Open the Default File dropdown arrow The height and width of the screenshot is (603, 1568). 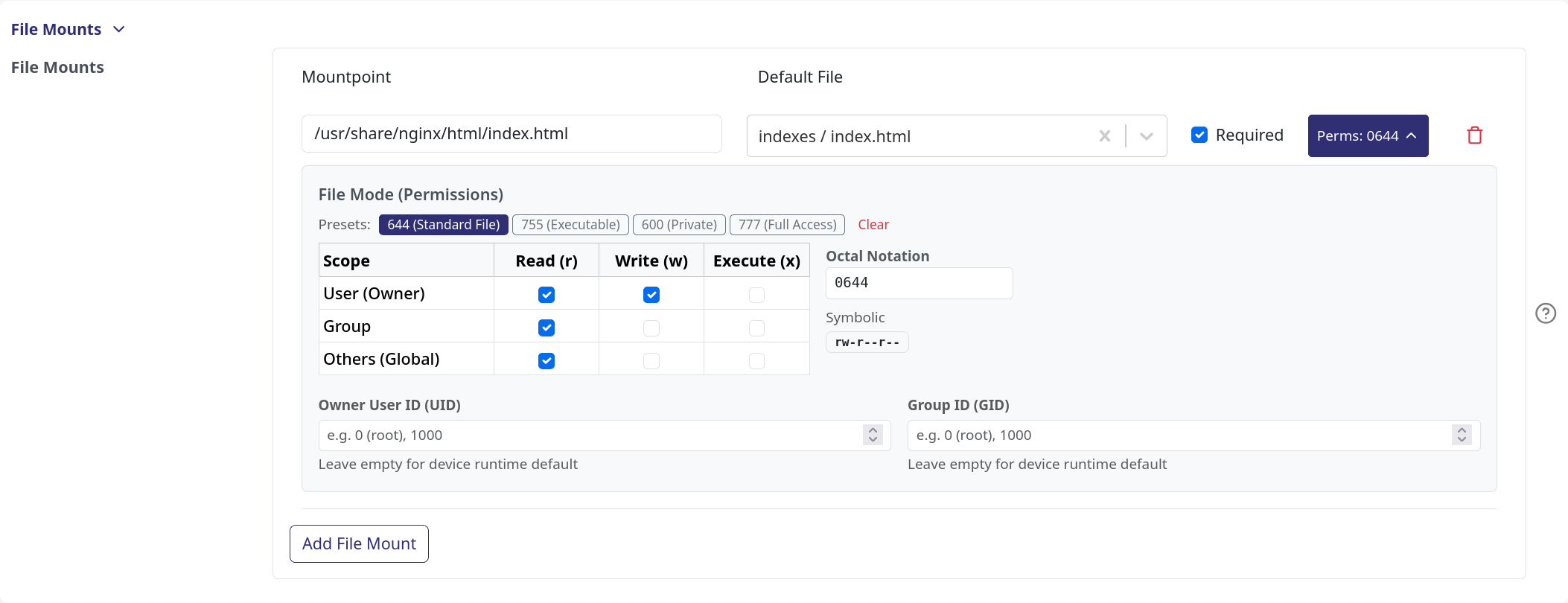point(1147,136)
